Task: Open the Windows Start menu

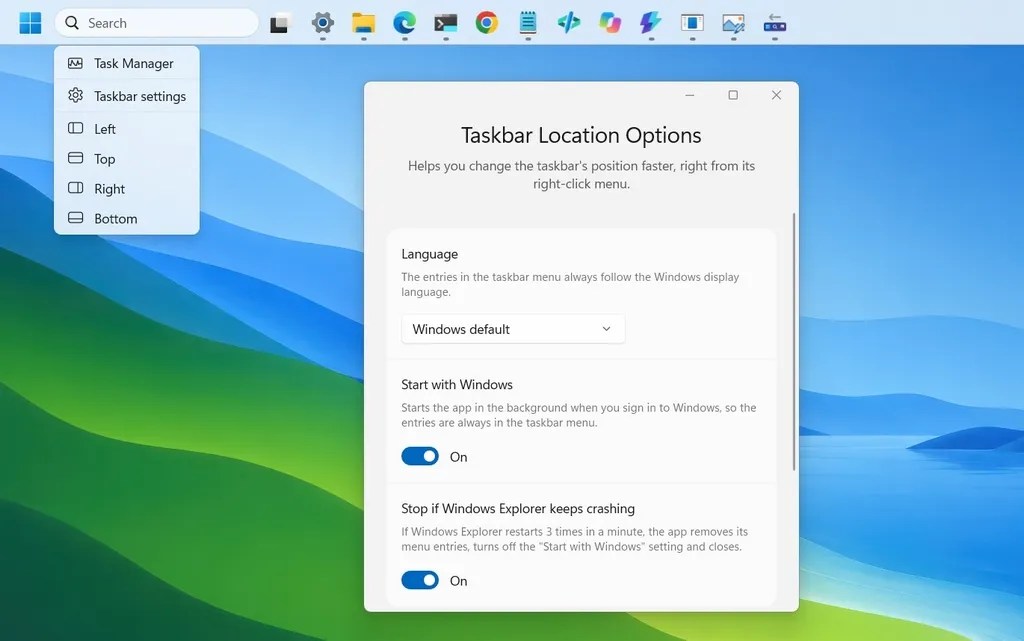Action: [30, 23]
